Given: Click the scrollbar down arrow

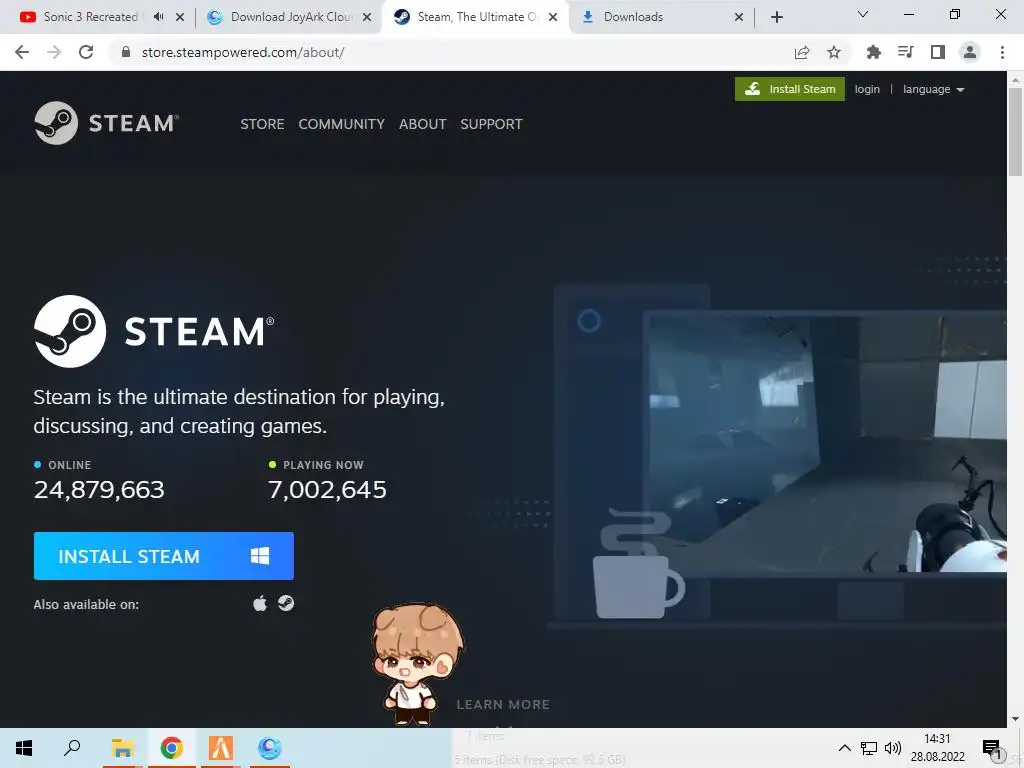Looking at the screenshot, I should coord(1015,719).
